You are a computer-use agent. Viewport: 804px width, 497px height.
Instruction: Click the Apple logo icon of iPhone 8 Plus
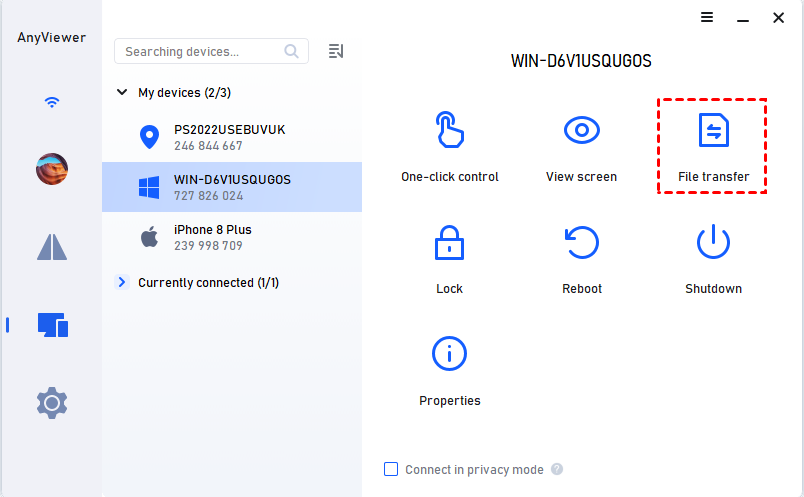tap(149, 237)
